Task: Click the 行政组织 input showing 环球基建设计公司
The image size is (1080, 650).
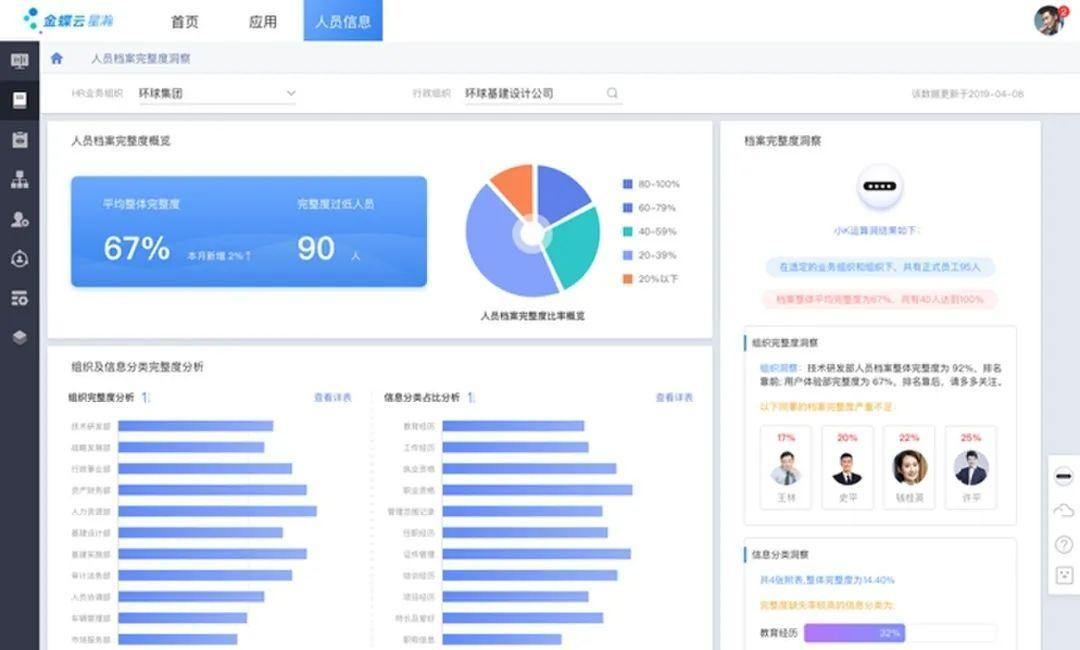Action: (x=543, y=93)
